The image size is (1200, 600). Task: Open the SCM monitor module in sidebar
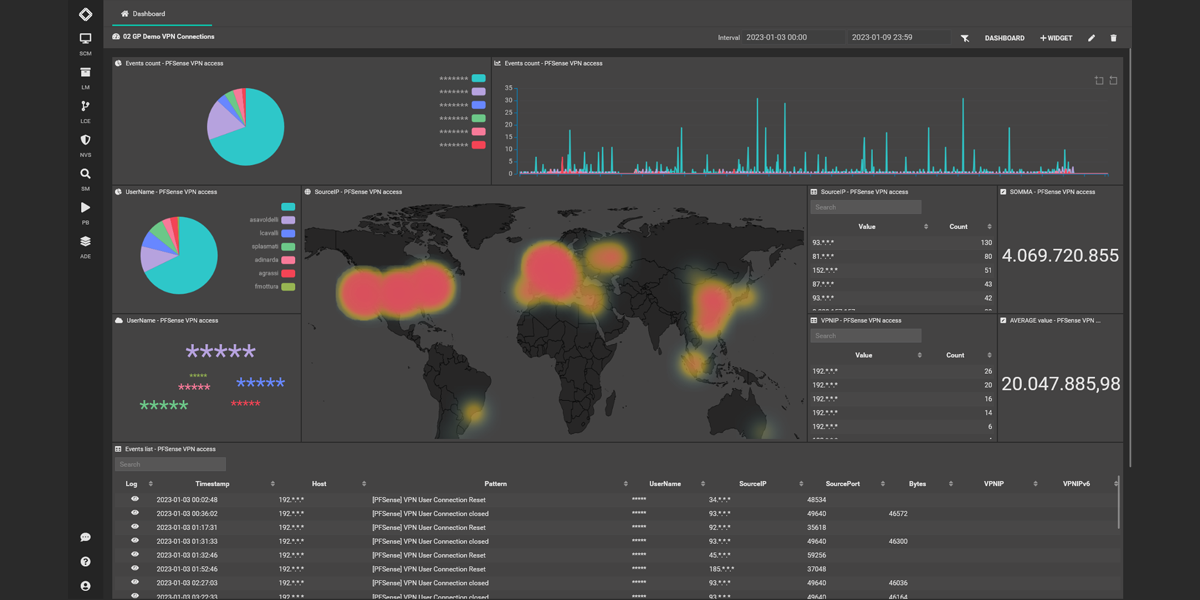point(85,39)
